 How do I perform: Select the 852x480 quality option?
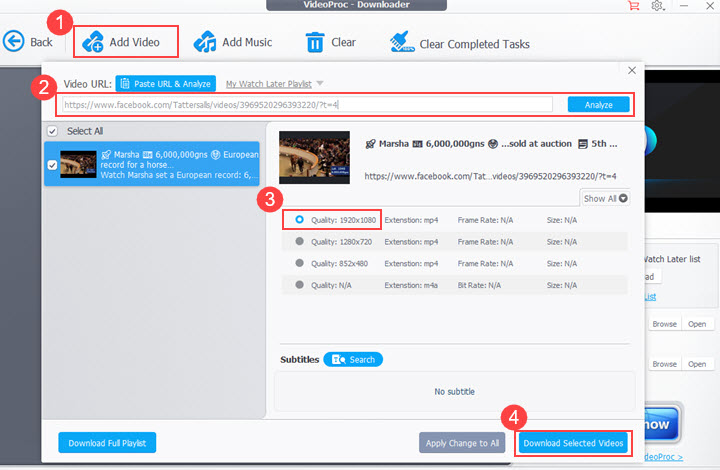pyautogui.click(x=299, y=263)
